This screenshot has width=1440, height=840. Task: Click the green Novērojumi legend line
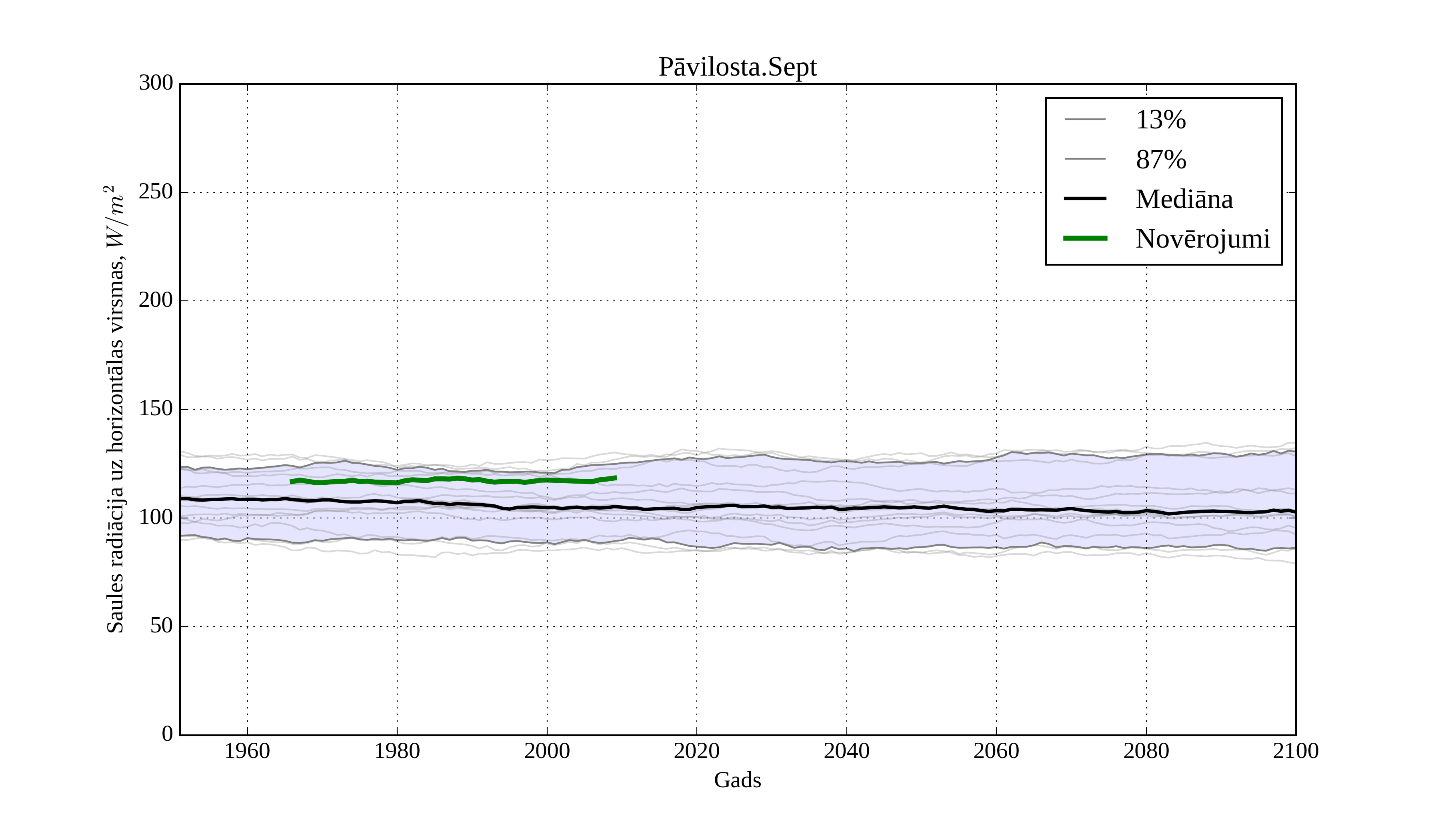pos(1084,238)
